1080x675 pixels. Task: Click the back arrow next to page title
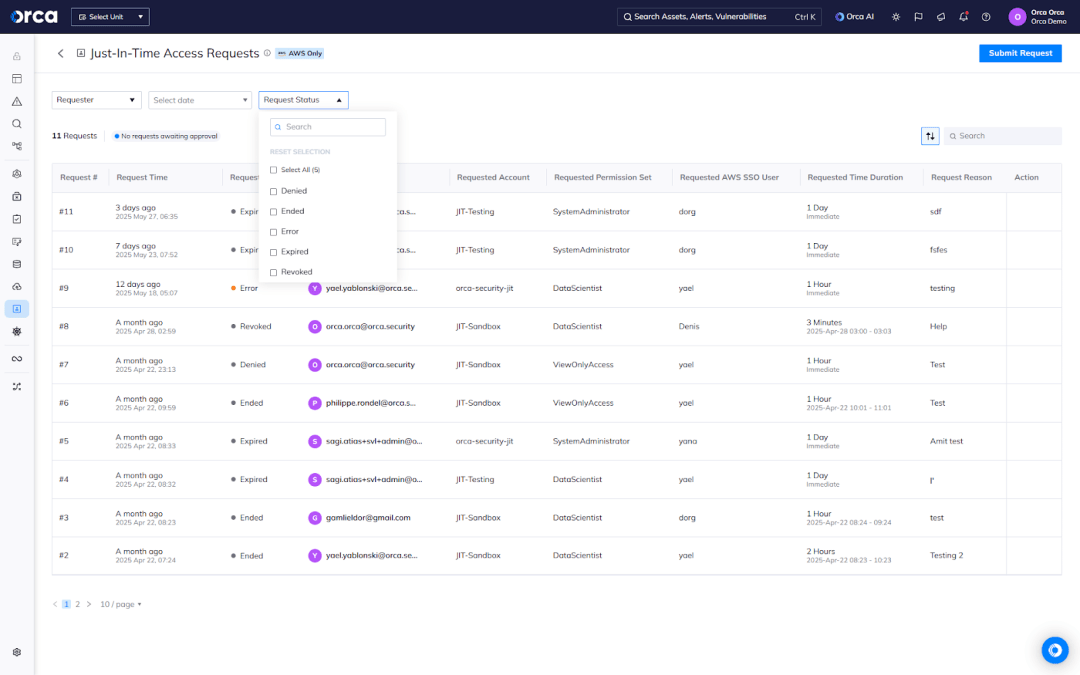(60, 53)
